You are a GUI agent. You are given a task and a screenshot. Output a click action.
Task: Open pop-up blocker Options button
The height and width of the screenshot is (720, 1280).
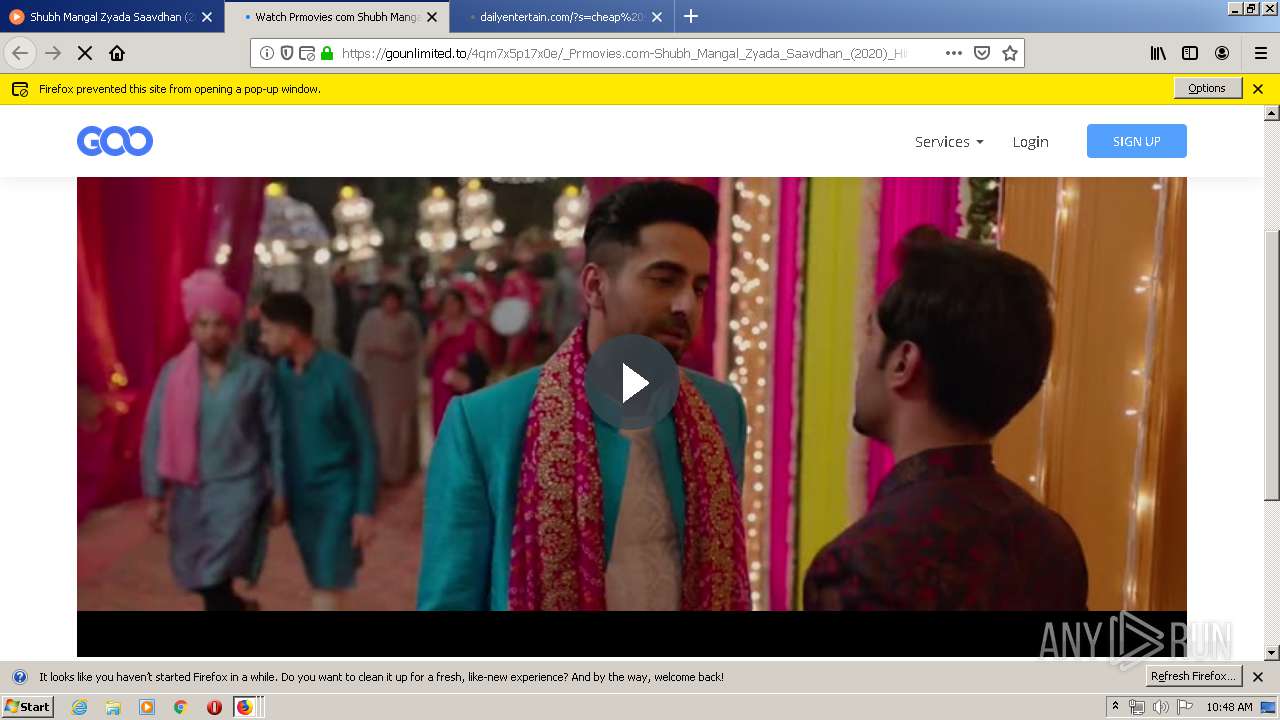click(1207, 88)
